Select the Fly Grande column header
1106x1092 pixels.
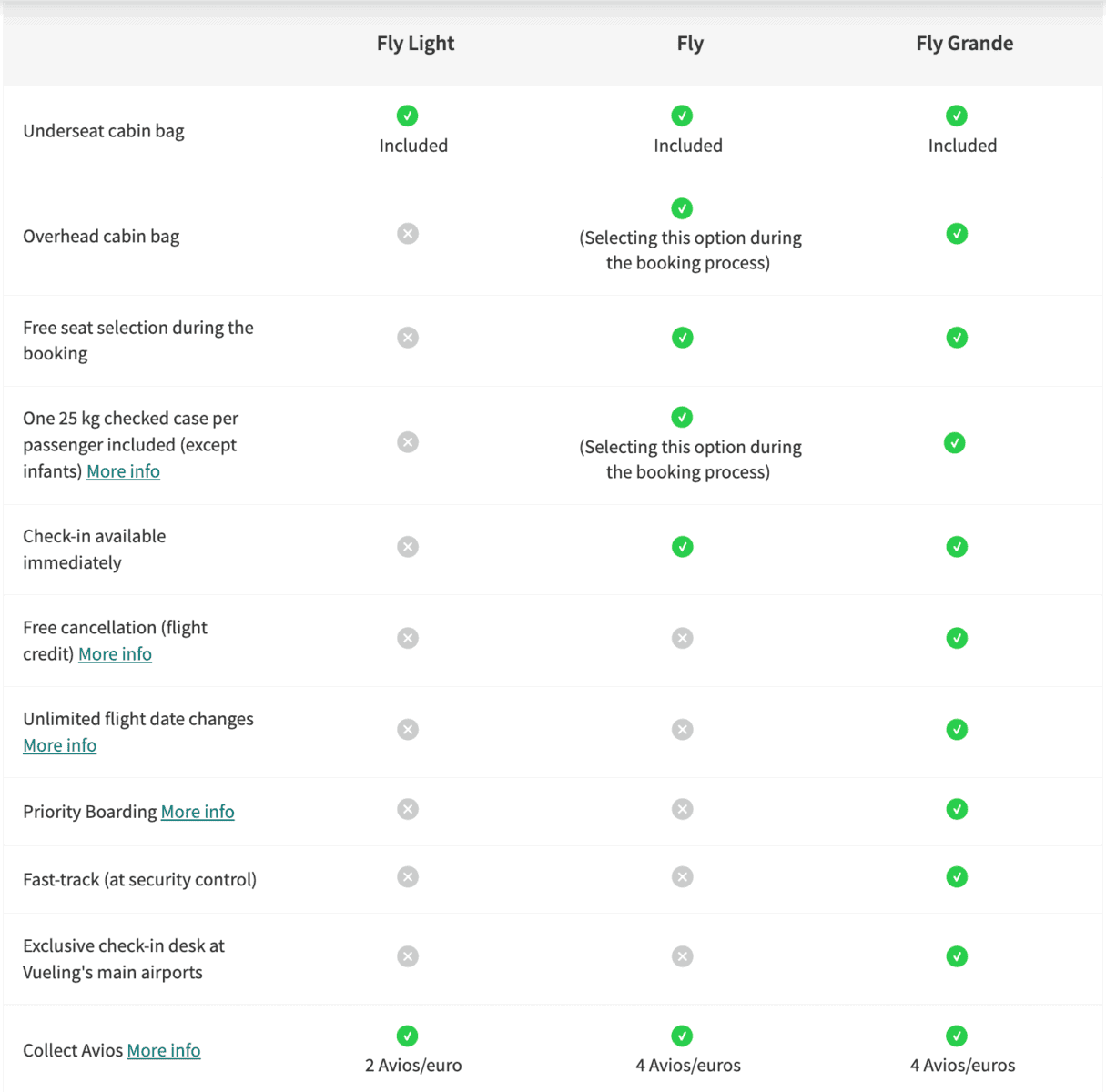pos(964,44)
